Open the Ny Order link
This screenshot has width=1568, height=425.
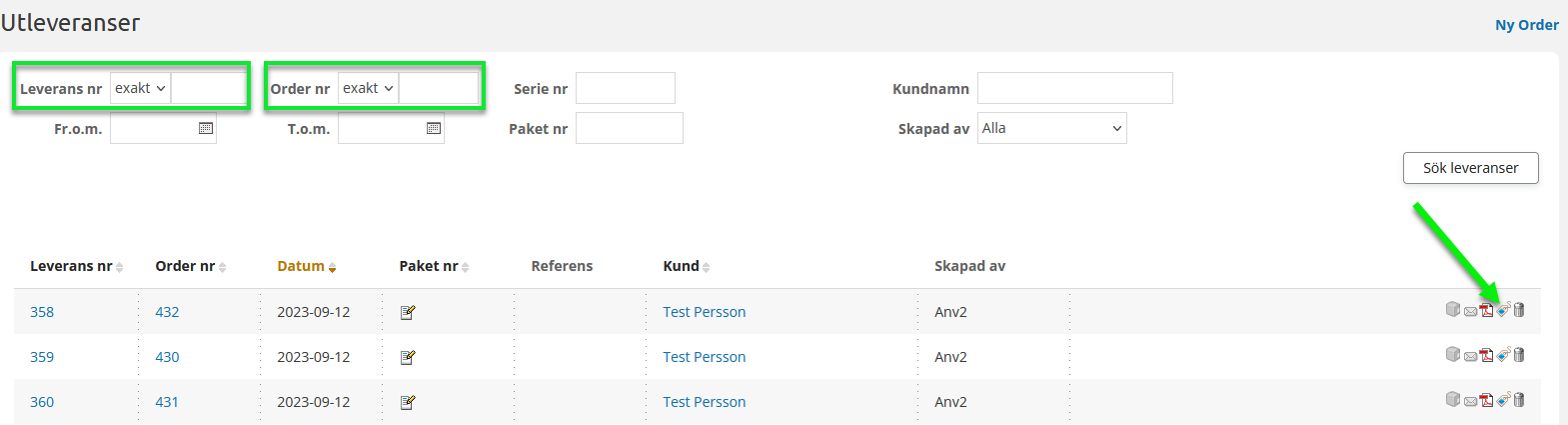point(1526,25)
